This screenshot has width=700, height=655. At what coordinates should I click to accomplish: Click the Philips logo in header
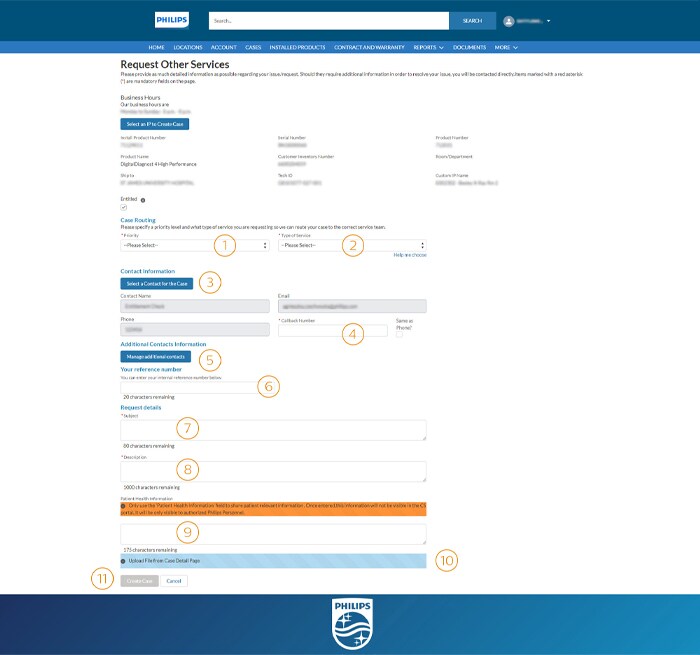[172, 20]
